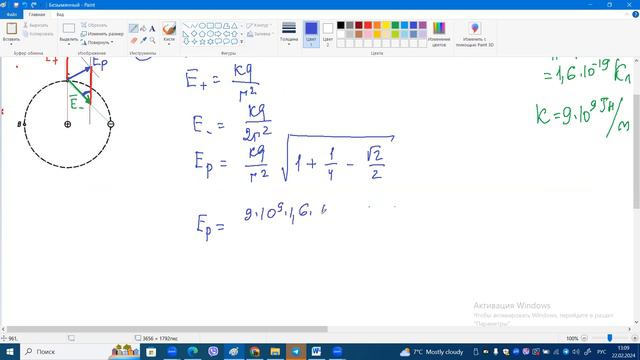Click the vertical scrollbar thumb
The image size is (640, 360).
pos(637,151)
